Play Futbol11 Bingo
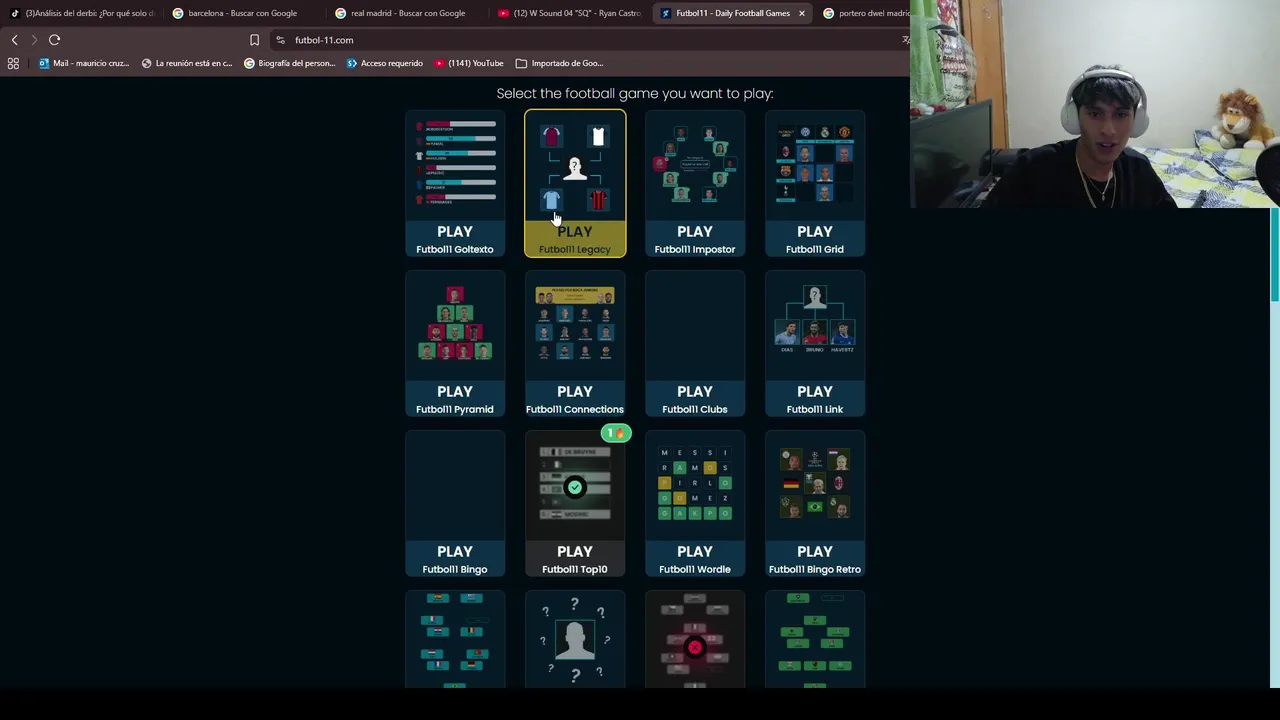The image size is (1280, 720). pyautogui.click(x=455, y=504)
